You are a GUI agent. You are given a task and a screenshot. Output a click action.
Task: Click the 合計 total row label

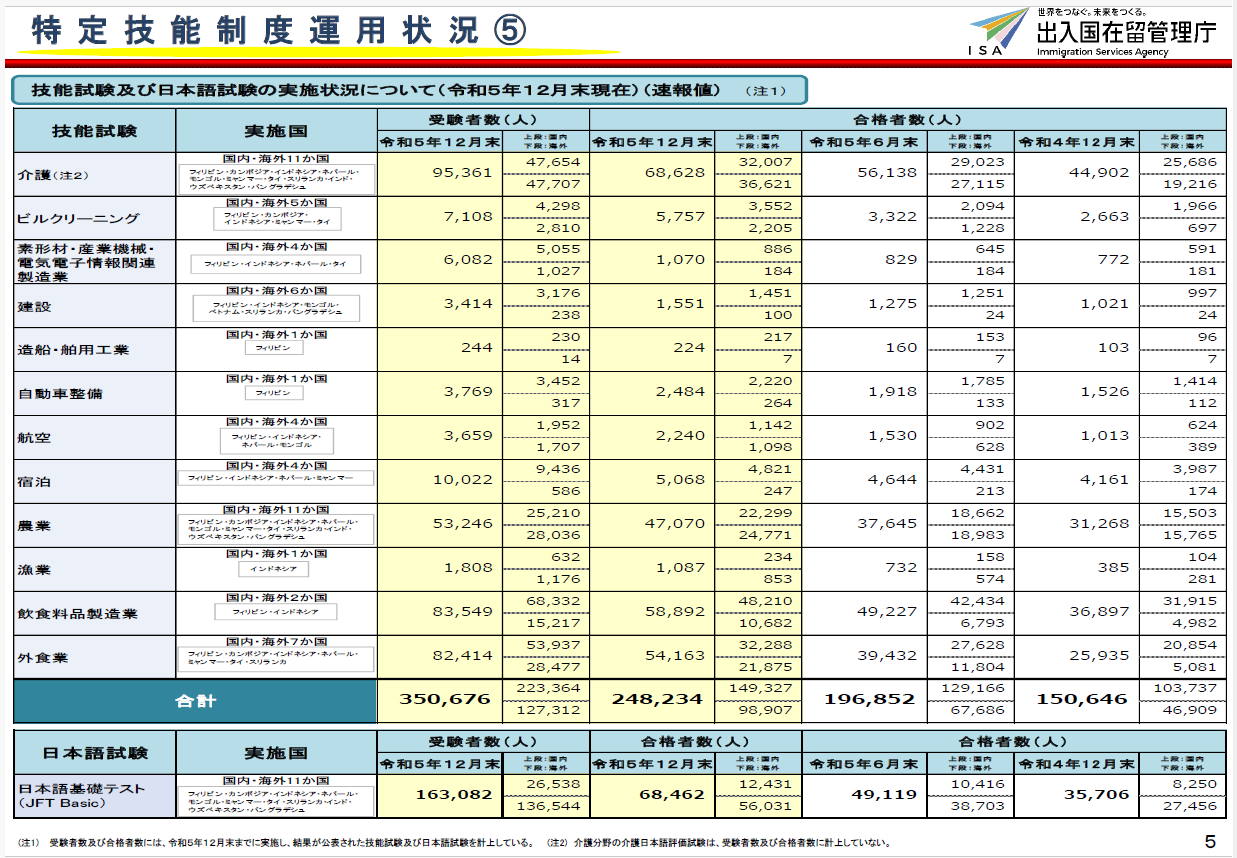[193, 701]
